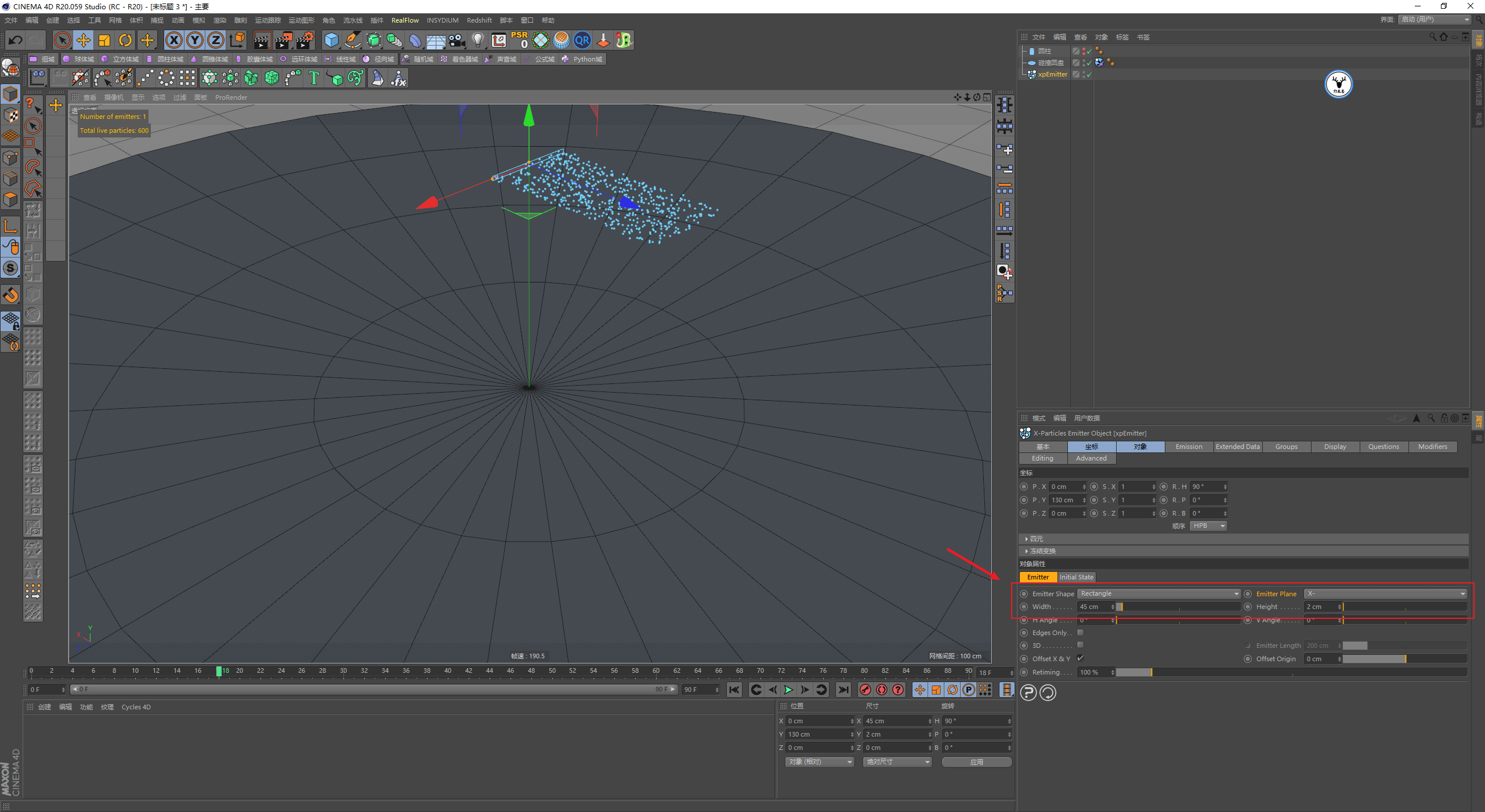
Task: Click the Camera object icon
Action: coord(457,40)
